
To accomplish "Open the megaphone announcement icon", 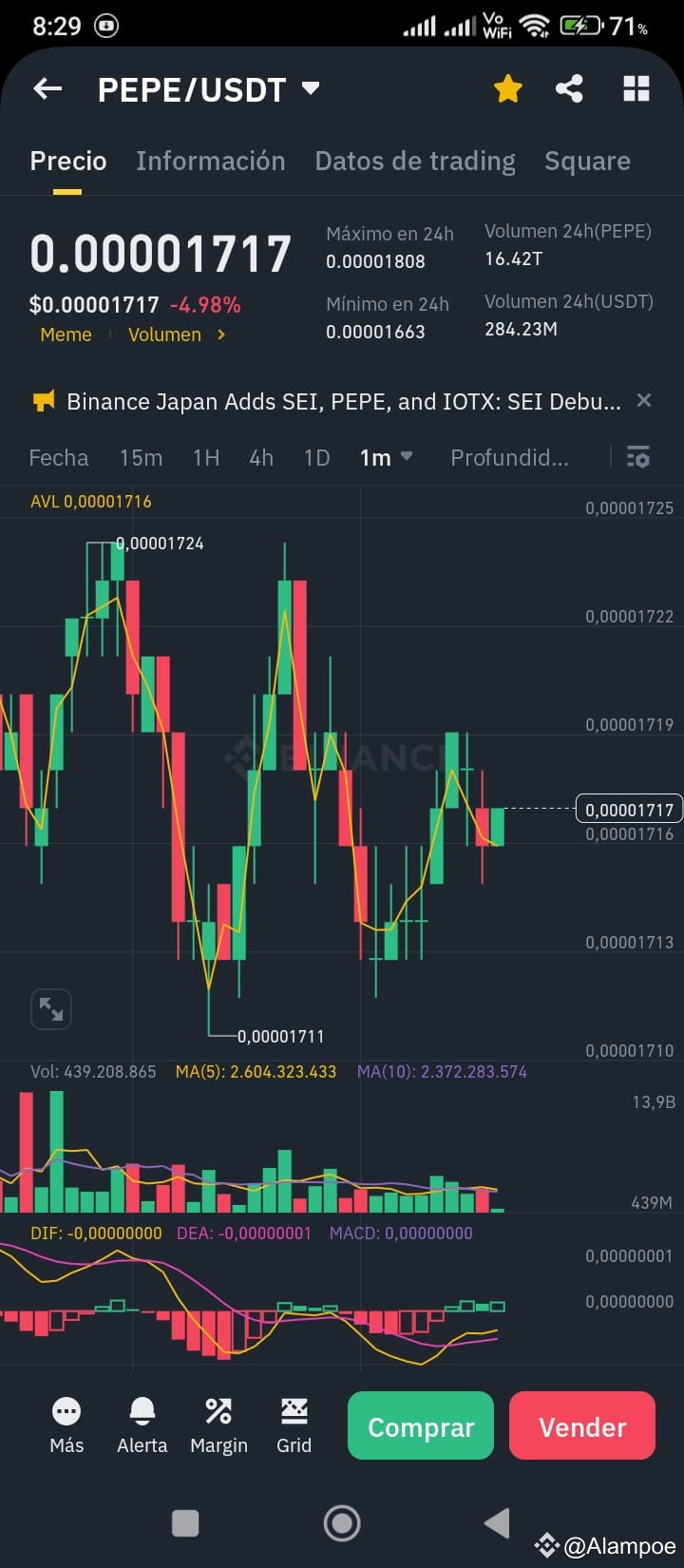I will point(44,402).
